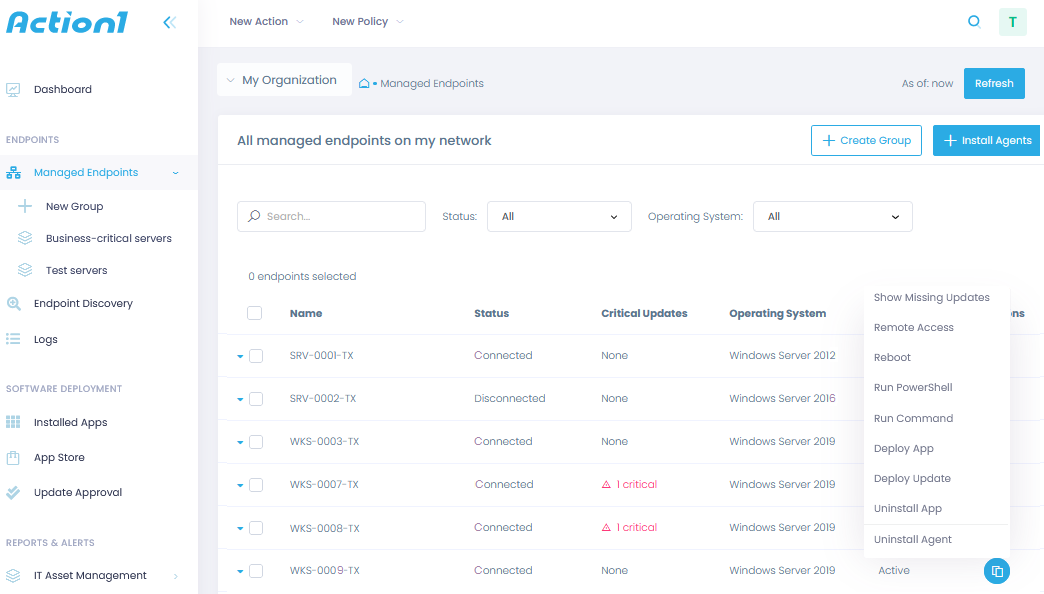1044x594 pixels.
Task: Click inside the Search text field
Action: pyautogui.click(x=331, y=216)
